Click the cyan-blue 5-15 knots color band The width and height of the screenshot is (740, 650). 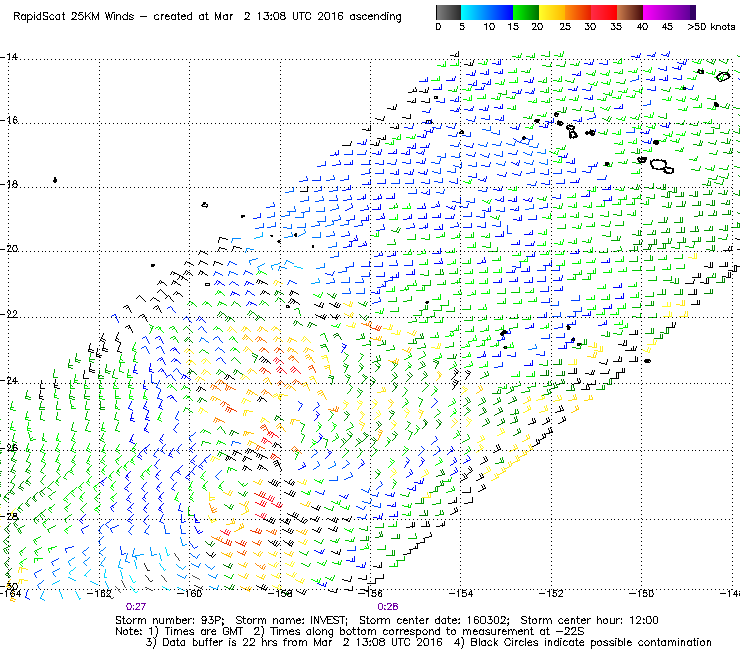tap(487, 12)
